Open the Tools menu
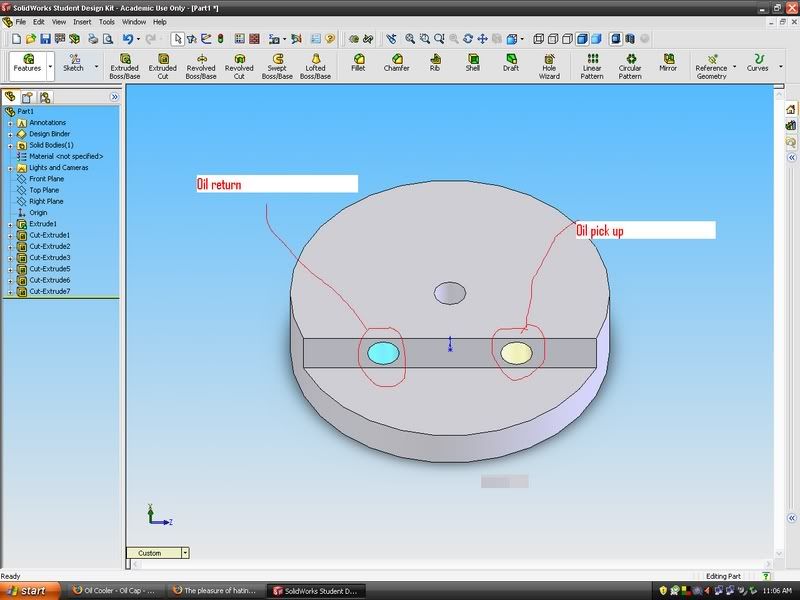 [x=106, y=21]
